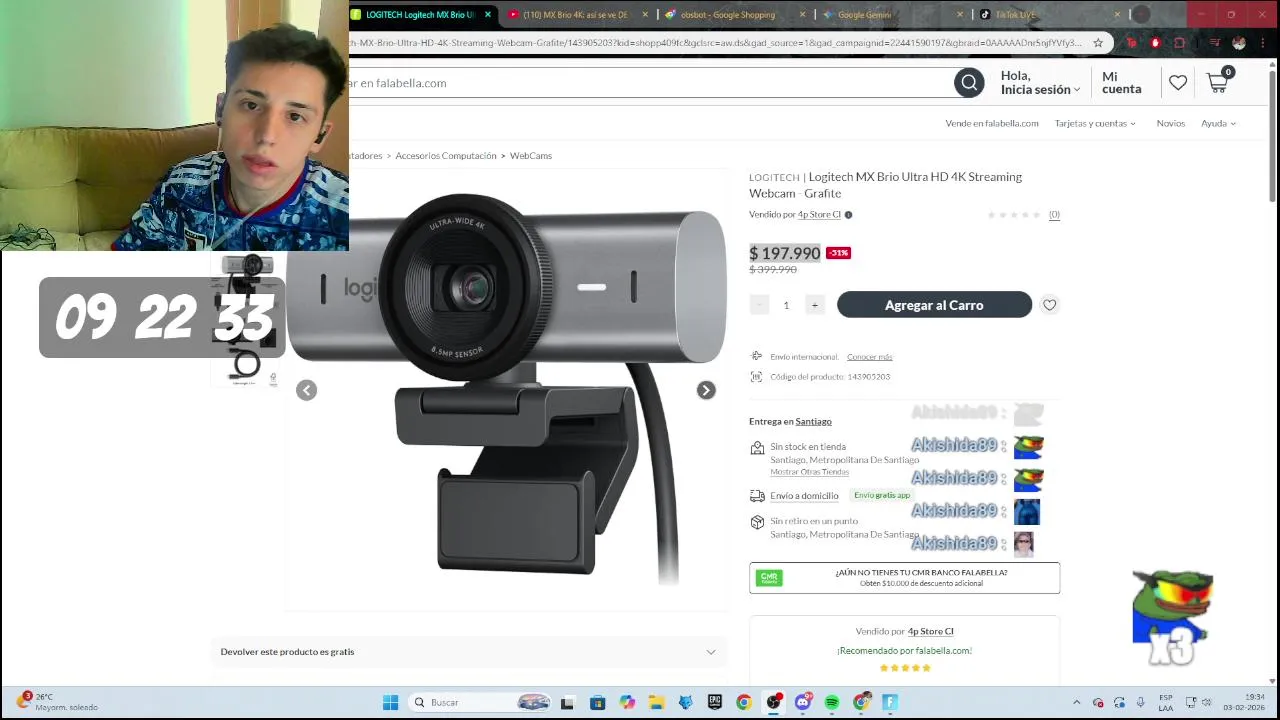
Task: Click the microphone icon in system tray
Action: [1140, 702]
